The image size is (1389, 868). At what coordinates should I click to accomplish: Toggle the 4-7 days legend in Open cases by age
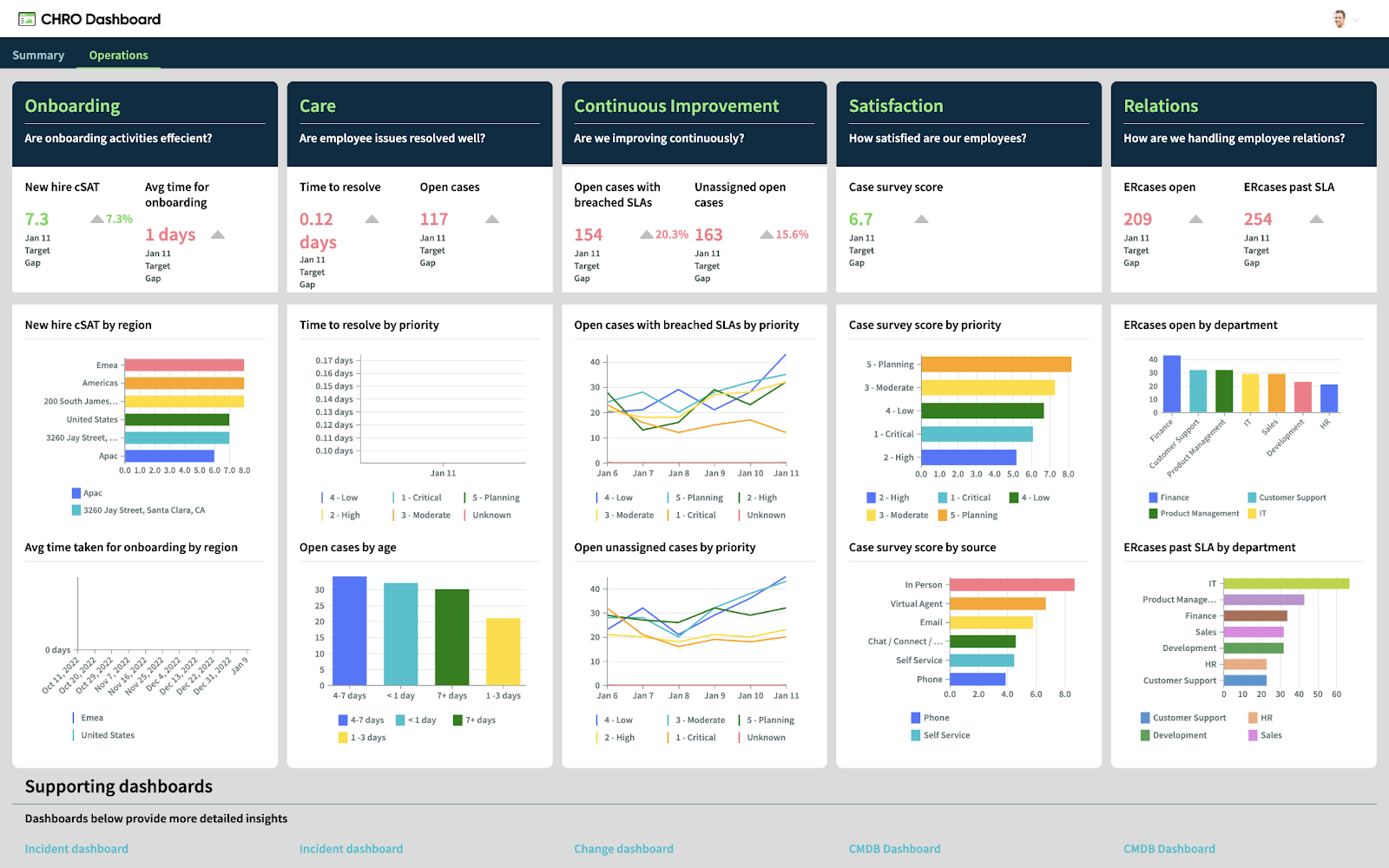[361, 720]
